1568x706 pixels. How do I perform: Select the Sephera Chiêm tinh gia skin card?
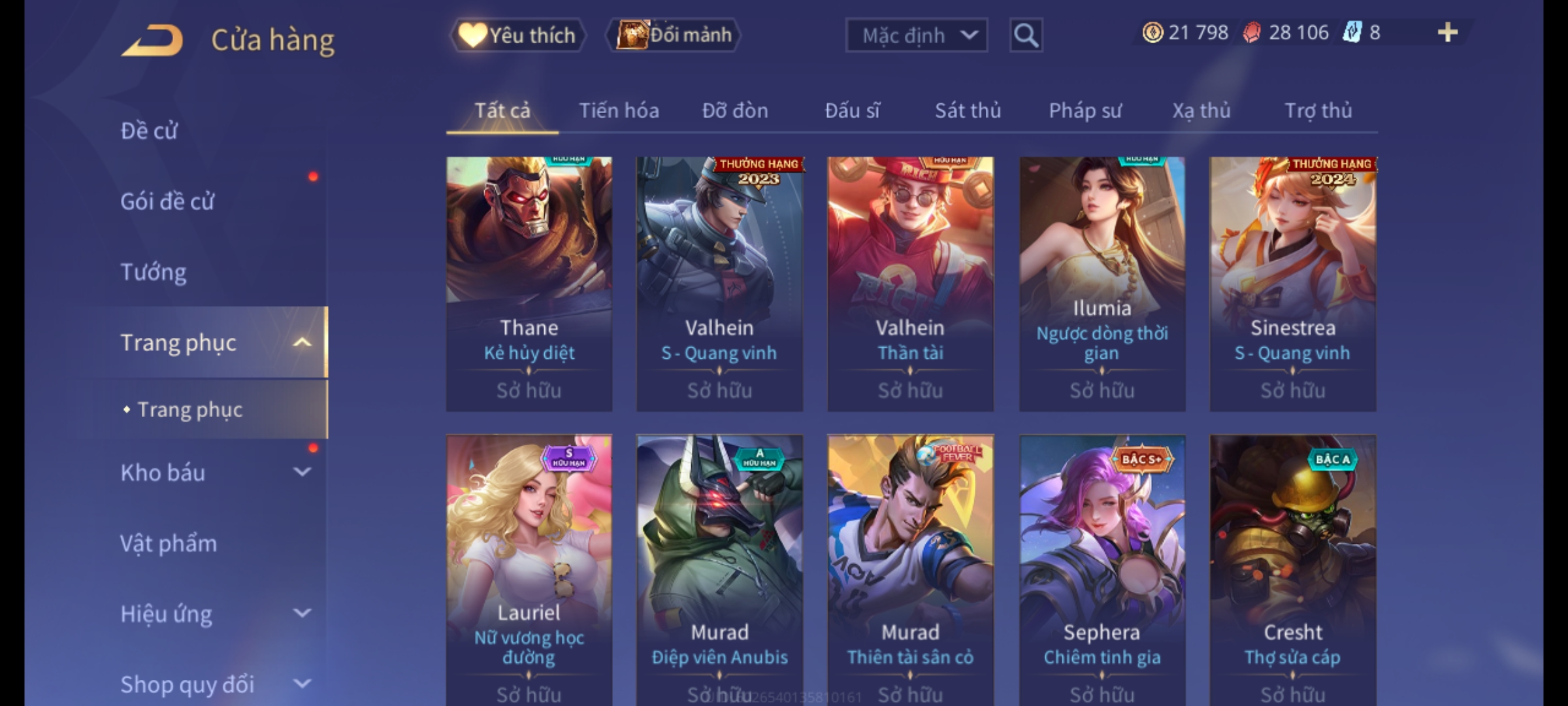coord(1102,570)
